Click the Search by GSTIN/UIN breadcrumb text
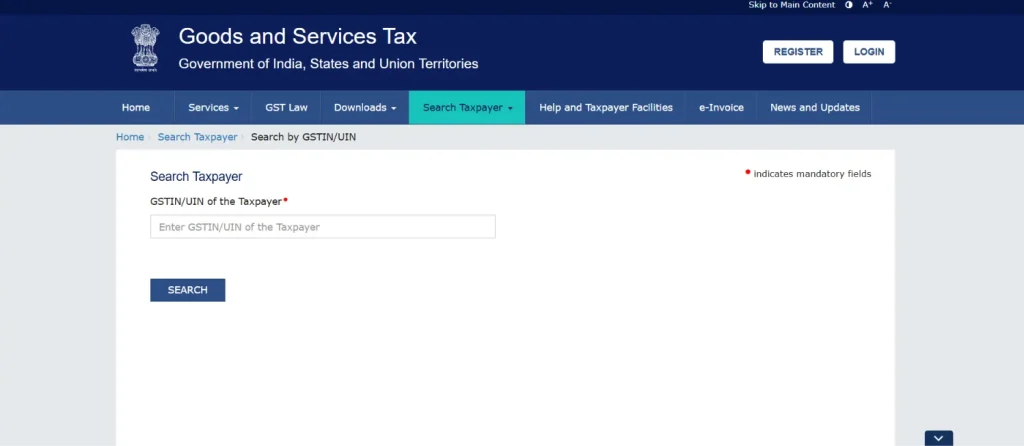The width and height of the screenshot is (1024, 446). [x=304, y=137]
